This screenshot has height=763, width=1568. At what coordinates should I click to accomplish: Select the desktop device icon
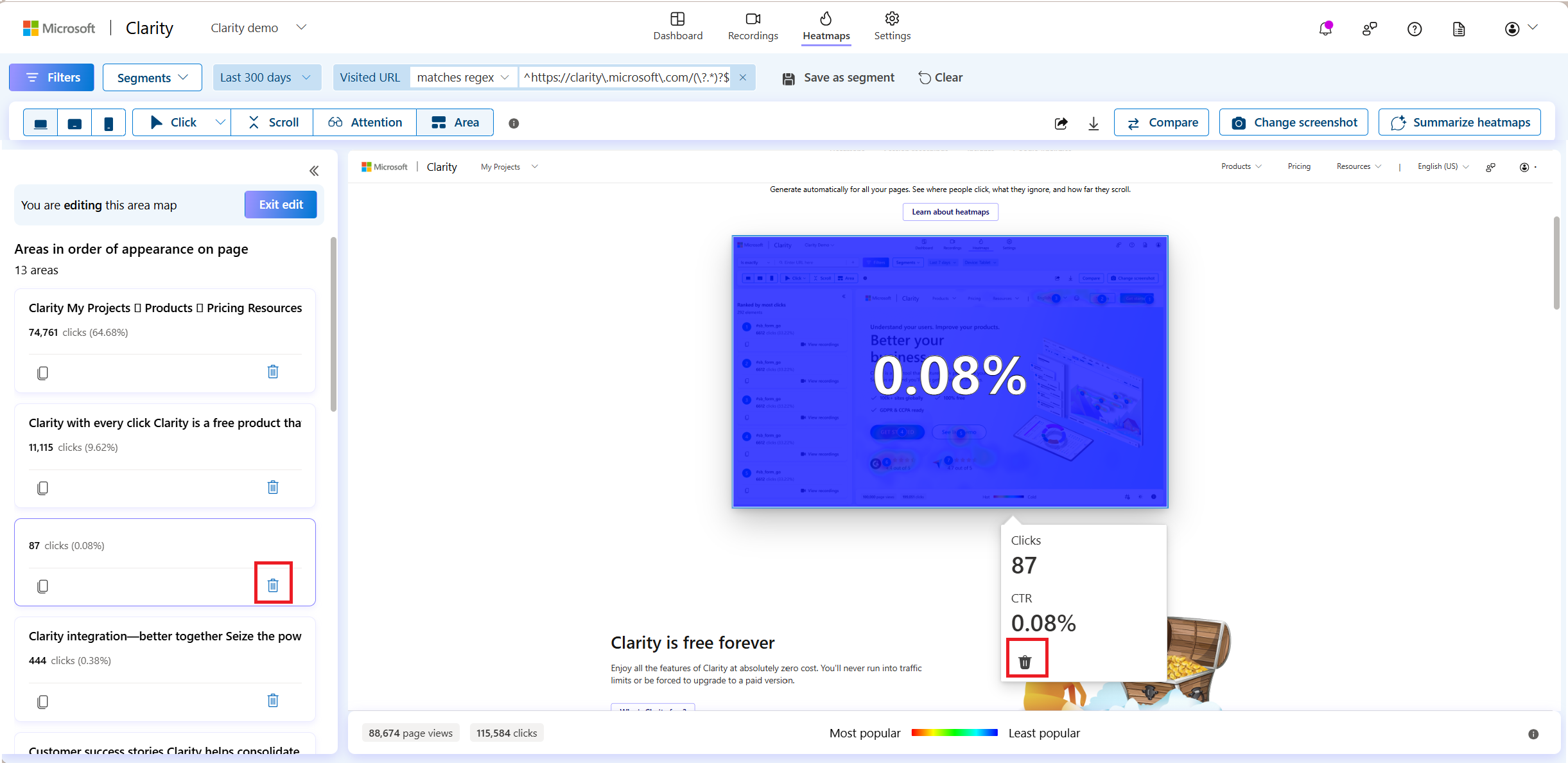[x=40, y=123]
